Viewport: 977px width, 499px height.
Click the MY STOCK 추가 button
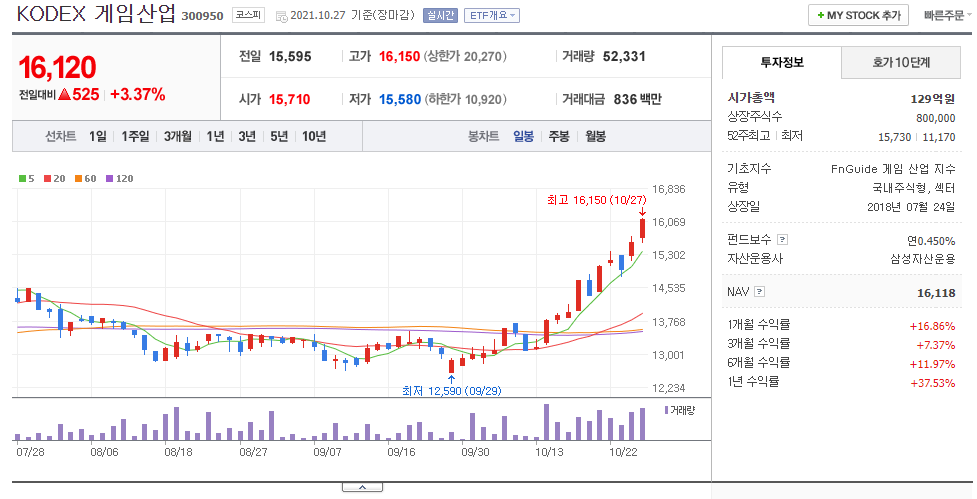point(858,15)
